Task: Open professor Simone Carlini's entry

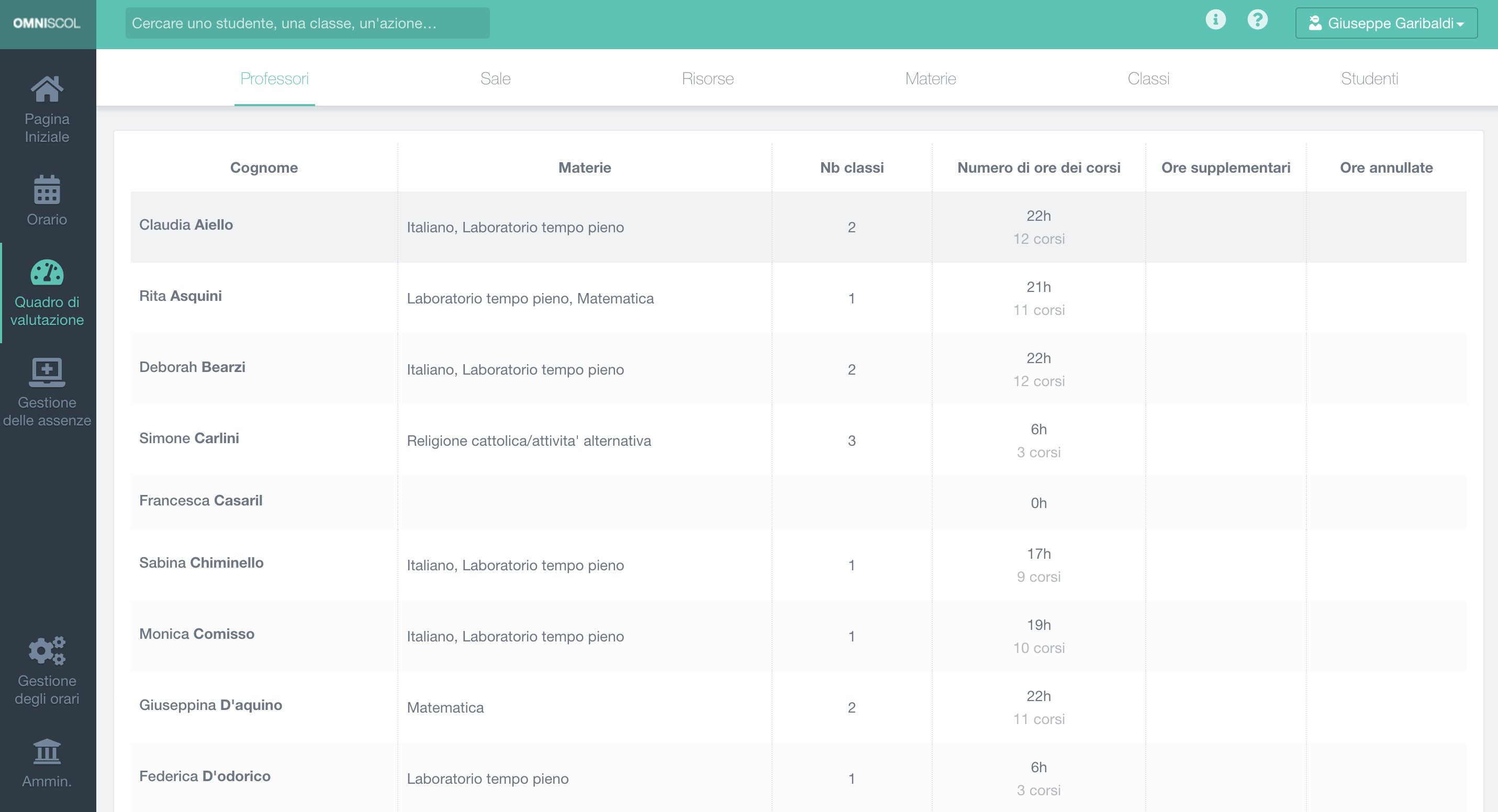Action: [189, 438]
